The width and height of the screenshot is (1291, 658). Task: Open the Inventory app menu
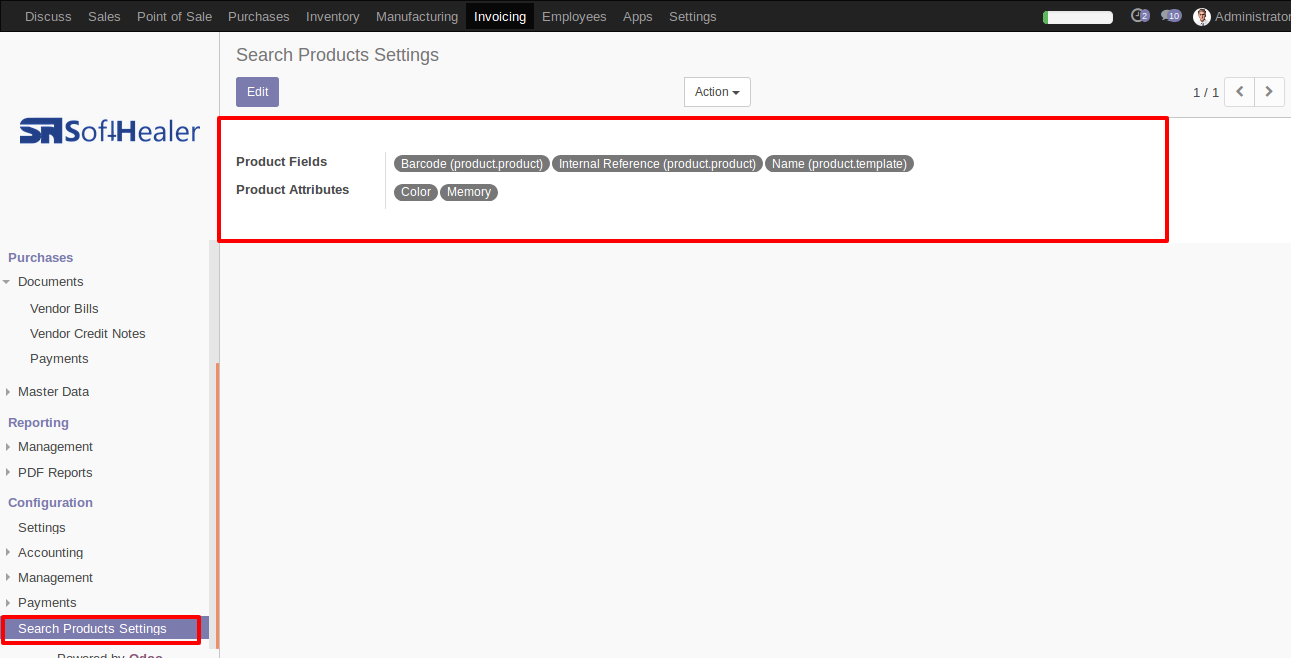tap(333, 16)
